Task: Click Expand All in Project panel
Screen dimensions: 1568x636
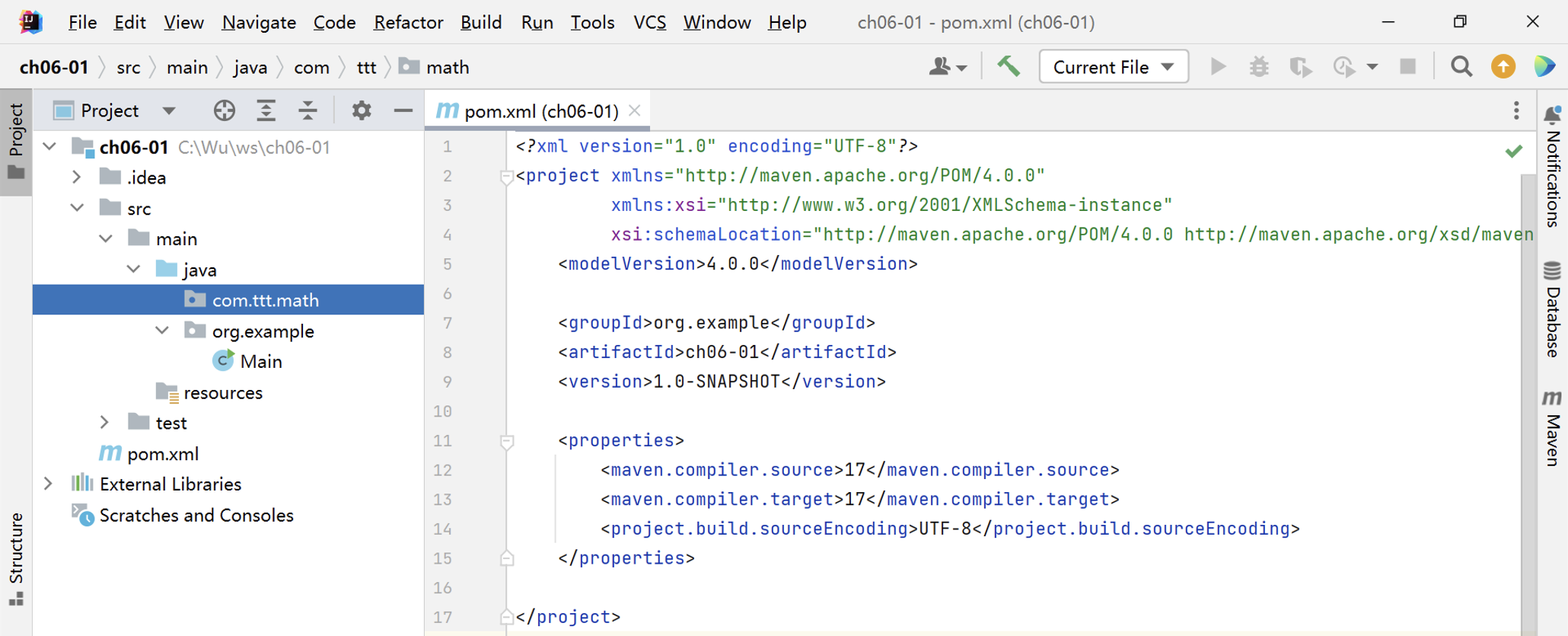Action: coord(266,110)
